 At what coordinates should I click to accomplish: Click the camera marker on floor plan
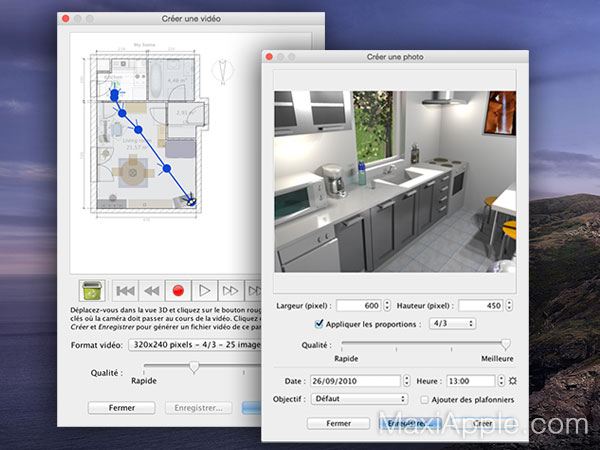click(188, 203)
